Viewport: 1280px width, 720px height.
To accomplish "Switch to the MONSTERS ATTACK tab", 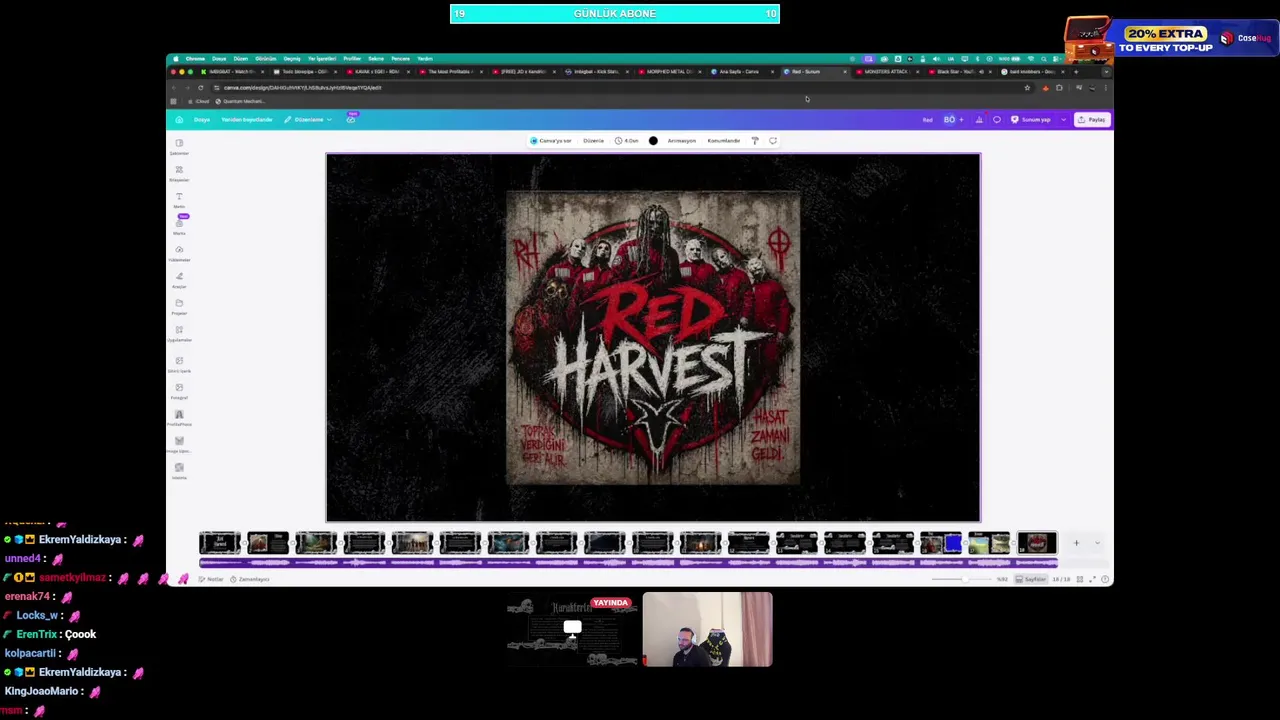I will (x=885, y=72).
